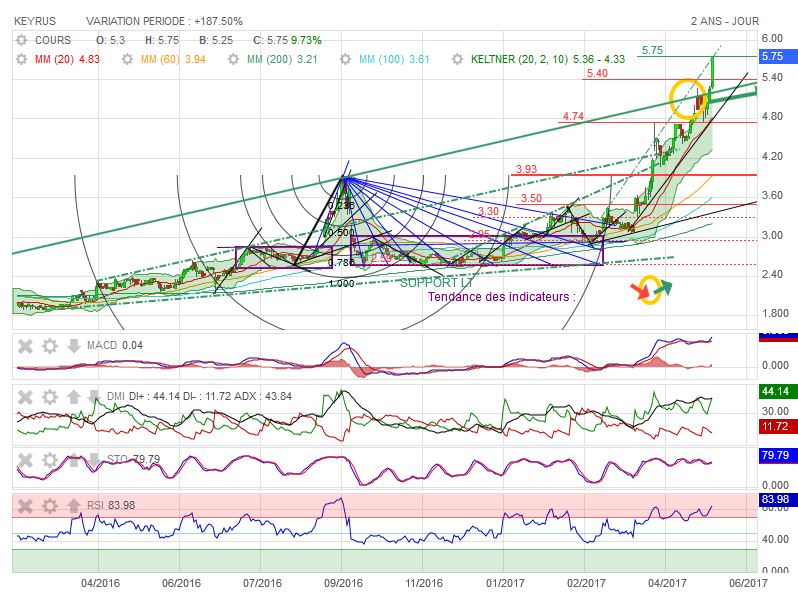
Task: Click the VARIATION PERIODE +187.50% label
Action: (164, 21)
